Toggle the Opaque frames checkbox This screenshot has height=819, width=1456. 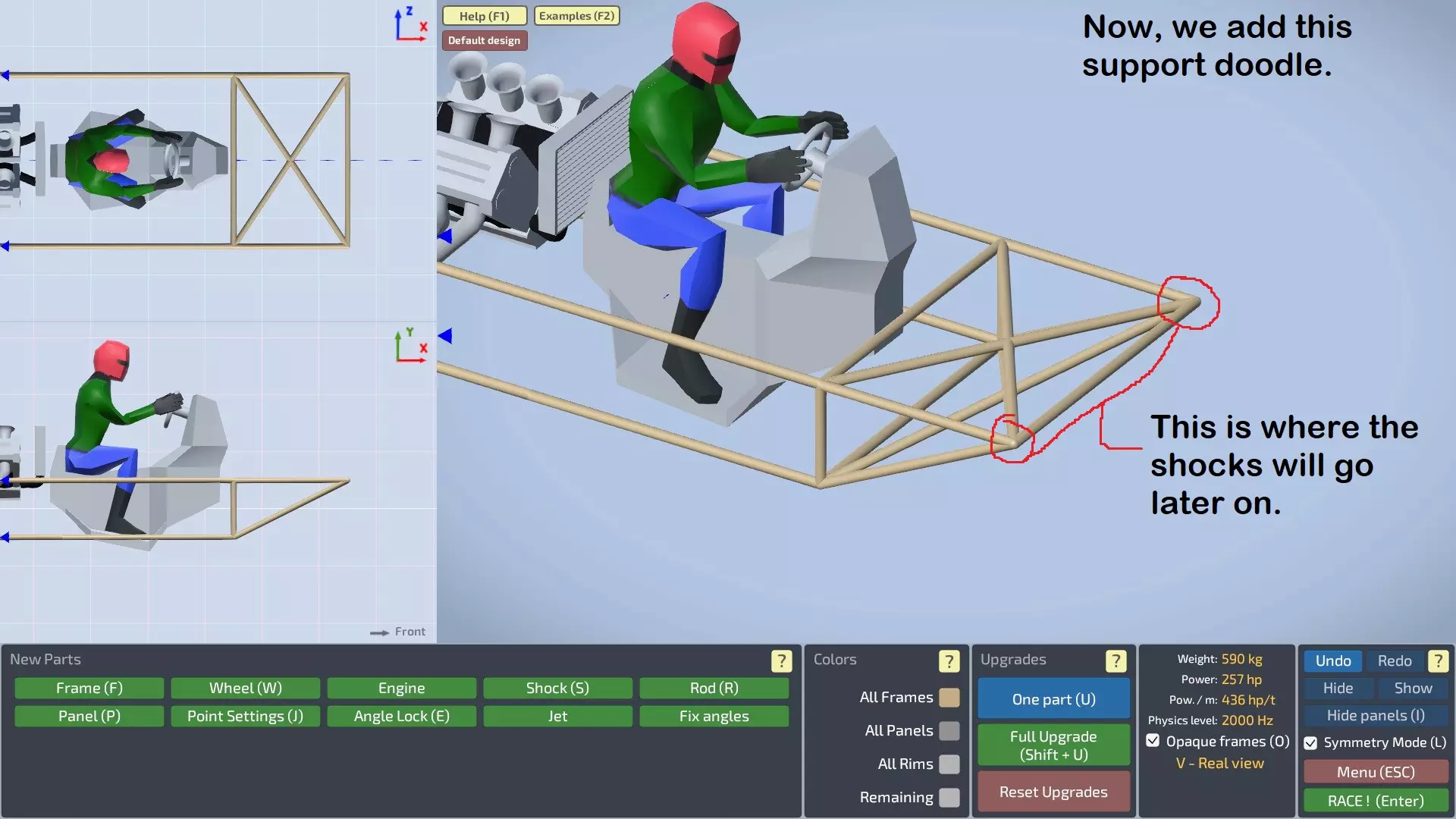click(1153, 741)
